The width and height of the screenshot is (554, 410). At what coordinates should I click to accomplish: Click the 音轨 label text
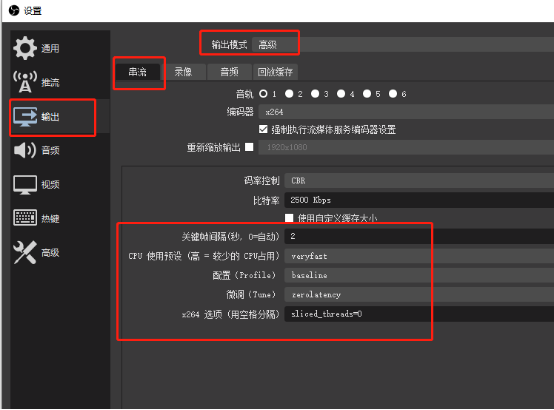pos(244,94)
